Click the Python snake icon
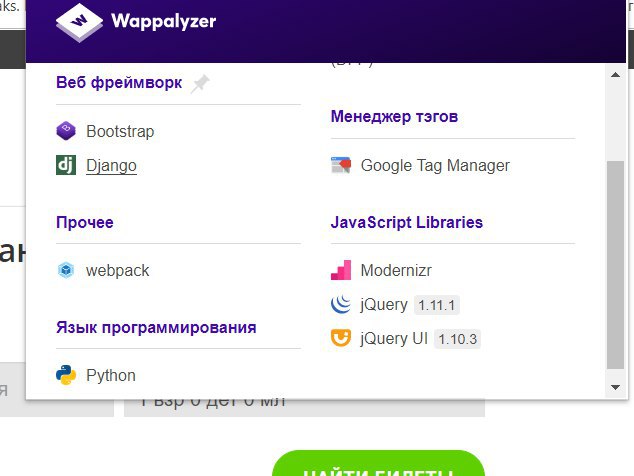This screenshot has height=476, width=634. click(66, 375)
